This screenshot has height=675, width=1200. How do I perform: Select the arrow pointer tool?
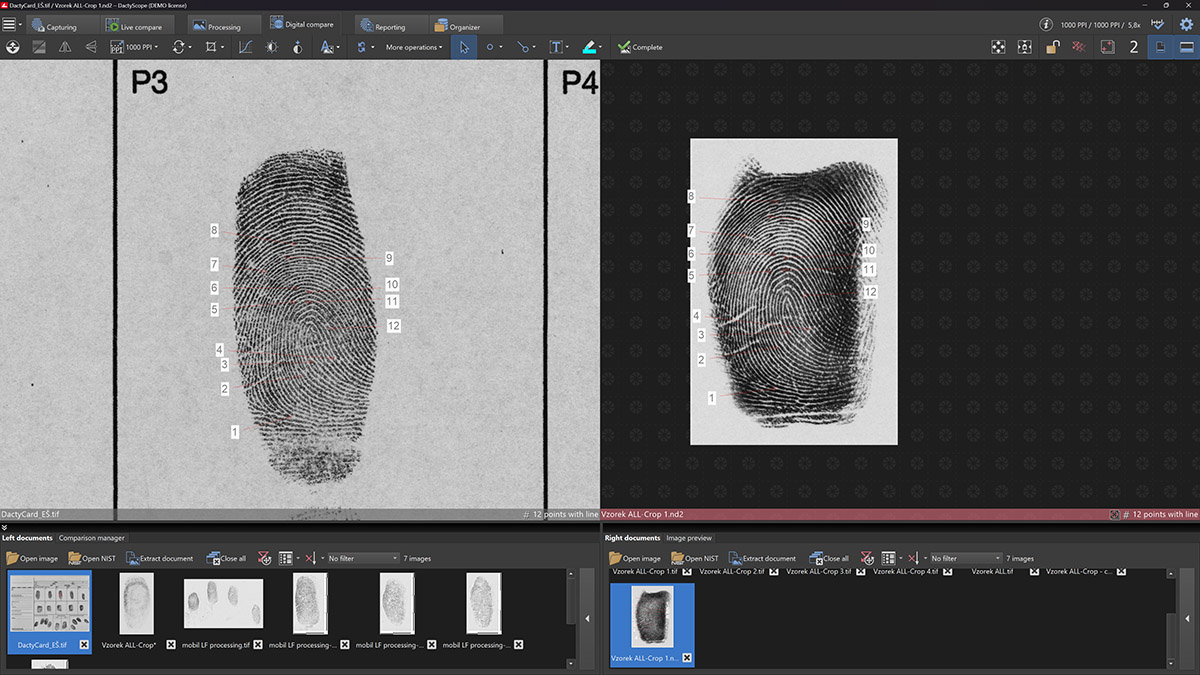click(463, 47)
